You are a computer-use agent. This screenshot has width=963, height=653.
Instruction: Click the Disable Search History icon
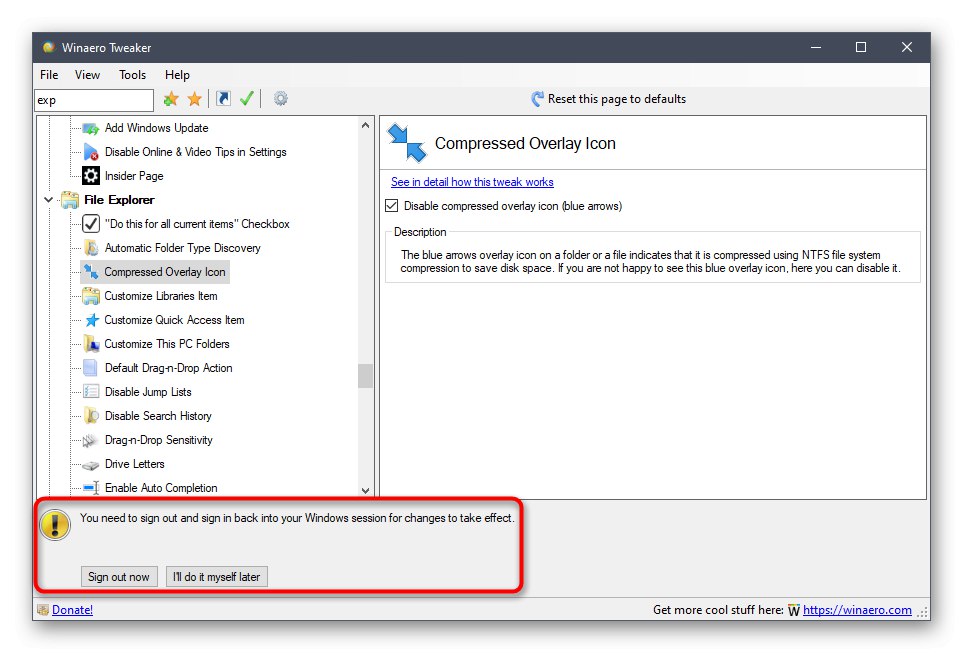click(x=91, y=416)
